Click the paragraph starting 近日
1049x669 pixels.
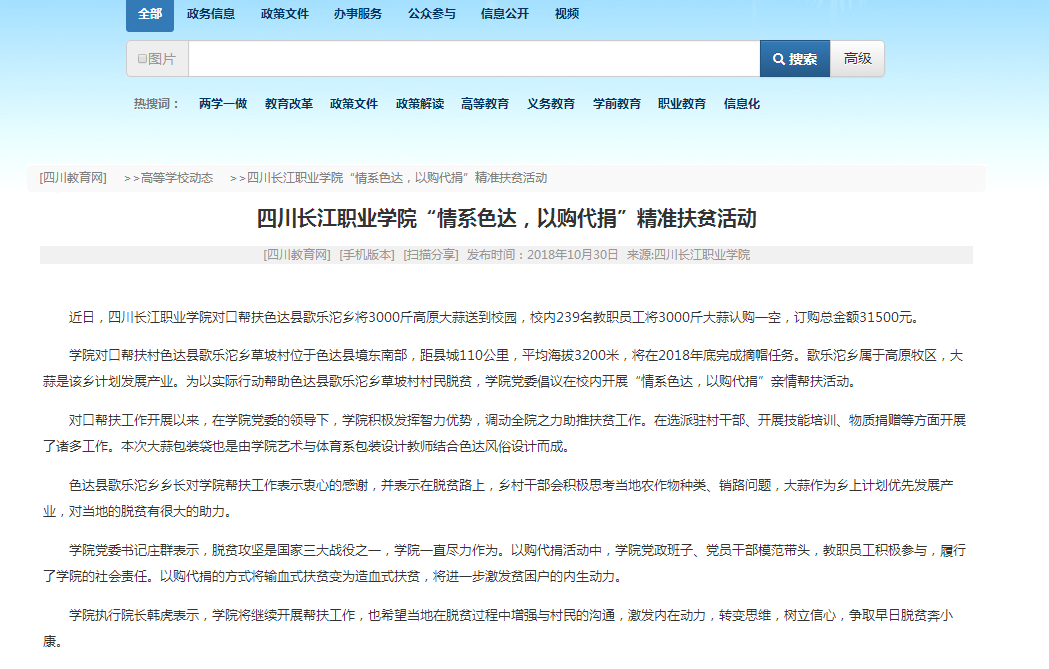point(495,317)
